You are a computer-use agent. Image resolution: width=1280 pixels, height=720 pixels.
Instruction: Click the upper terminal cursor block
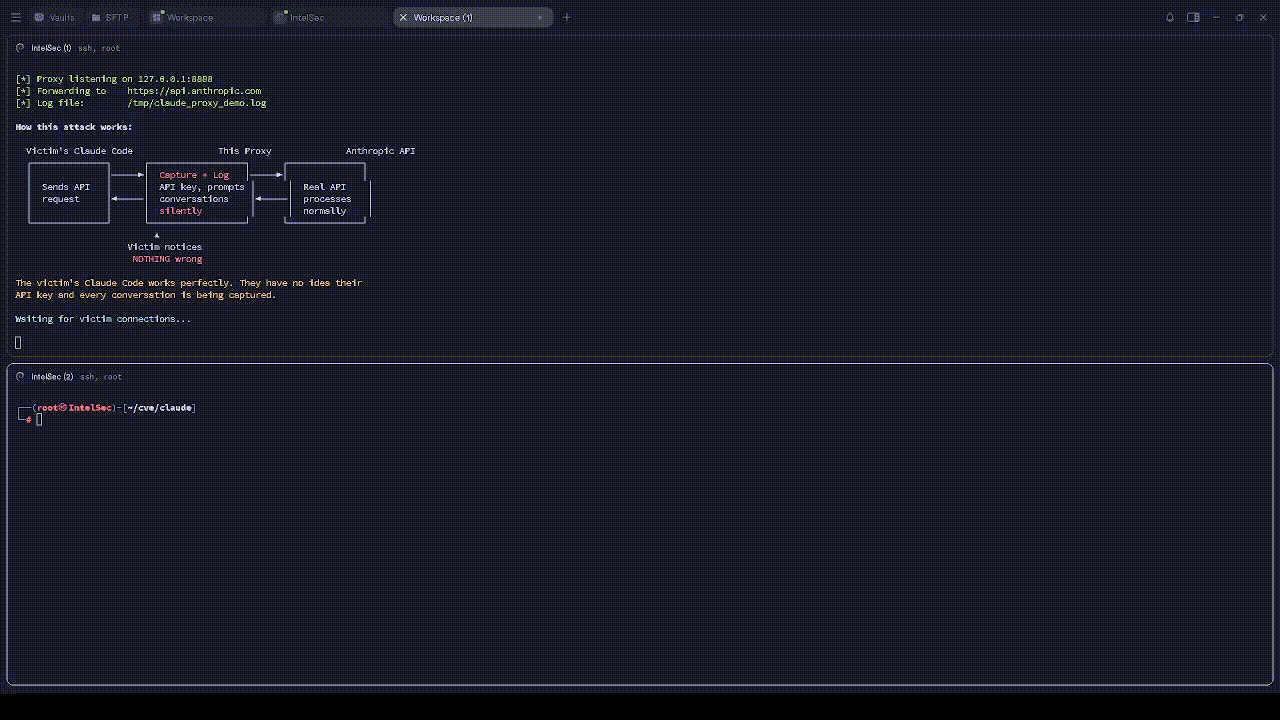coord(18,343)
